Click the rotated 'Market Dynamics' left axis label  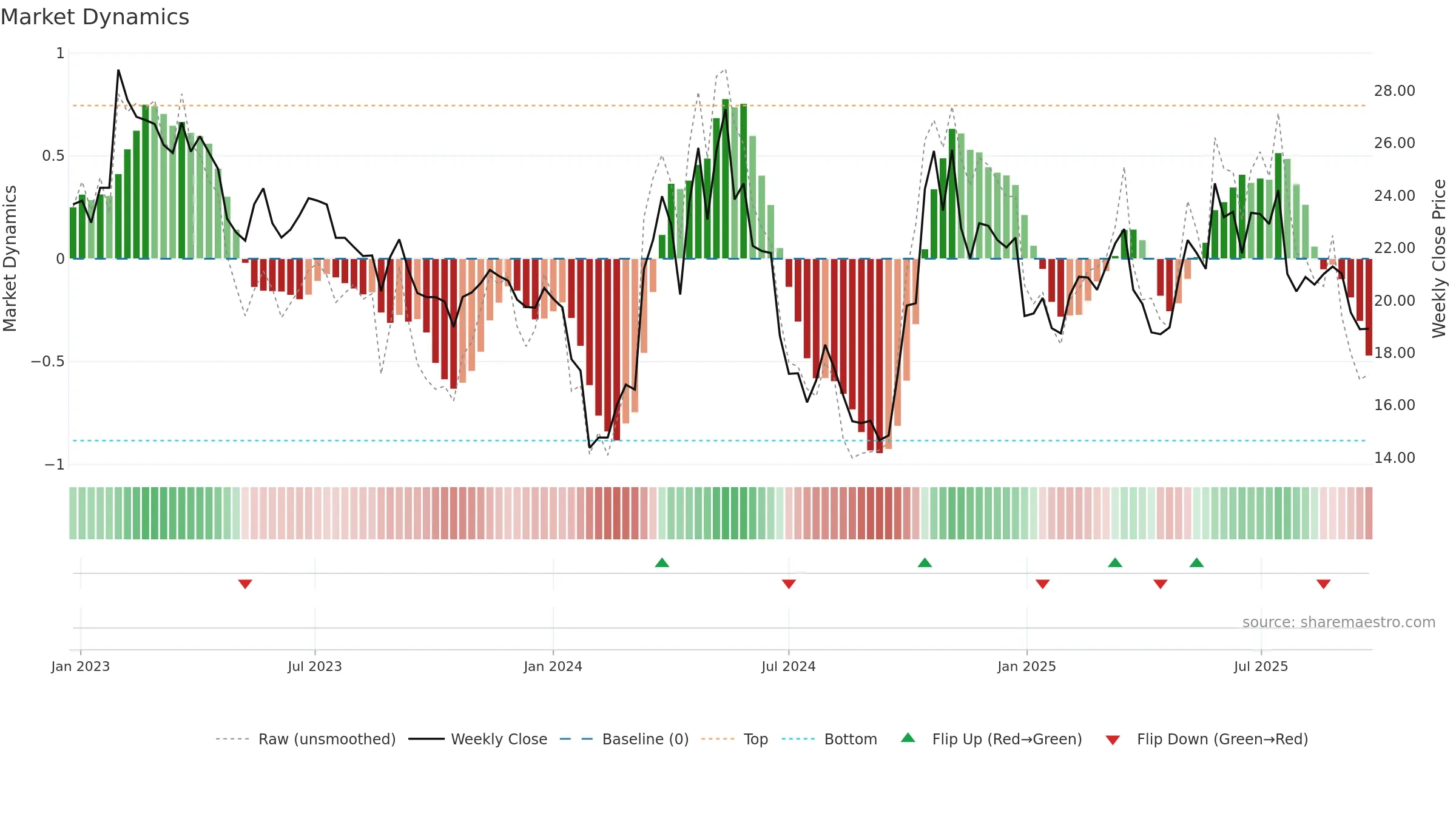[x=10, y=258]
